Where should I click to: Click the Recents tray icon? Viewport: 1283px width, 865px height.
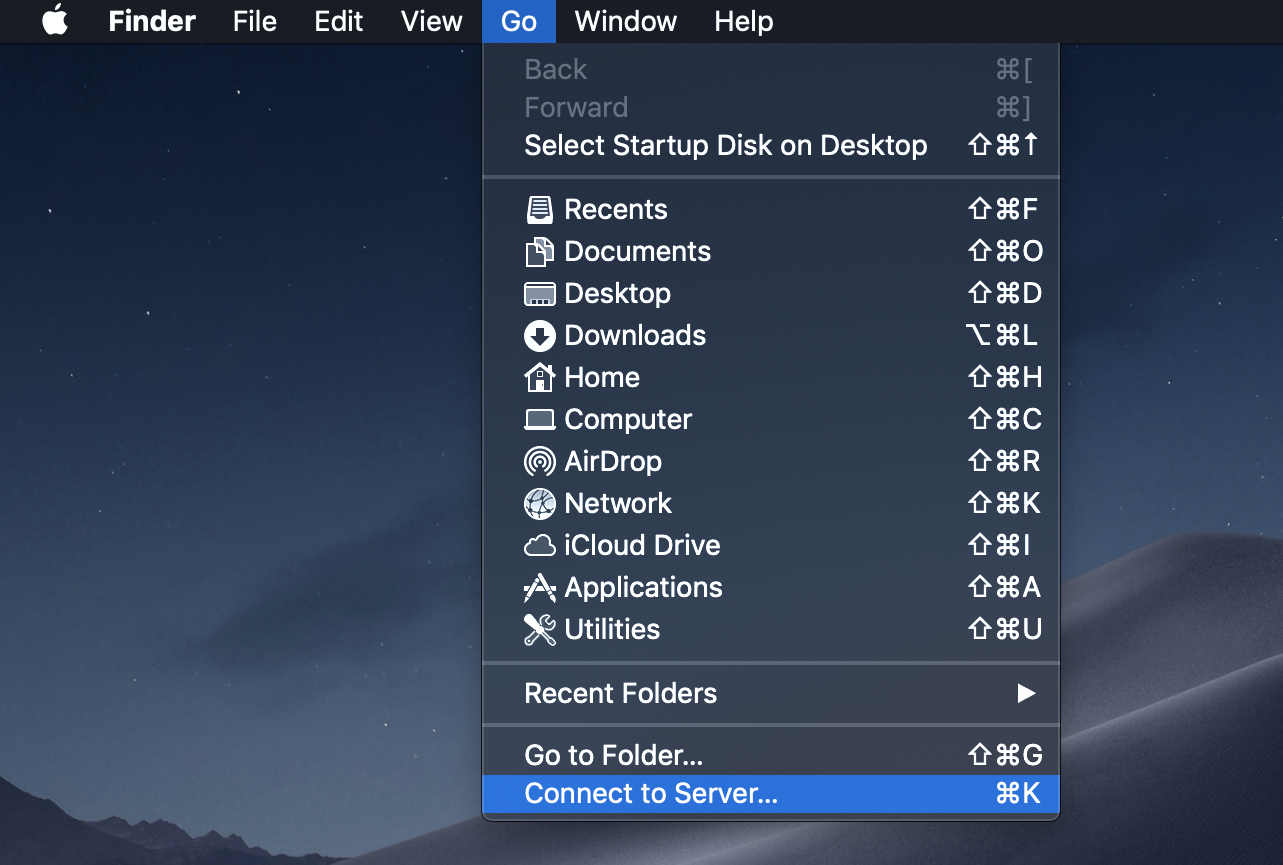tap(539, 209)
